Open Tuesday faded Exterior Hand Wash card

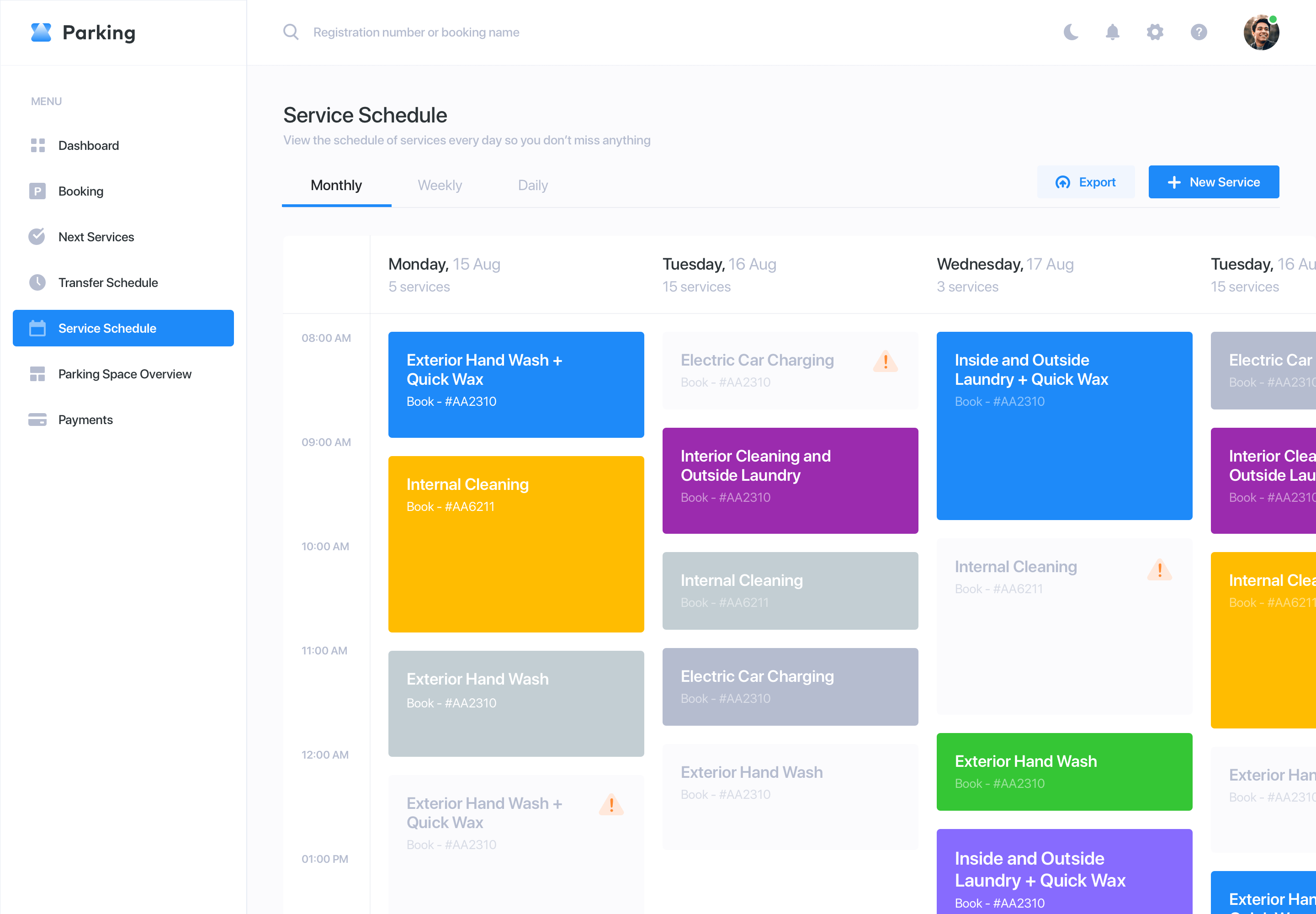(x=791, y=797)
